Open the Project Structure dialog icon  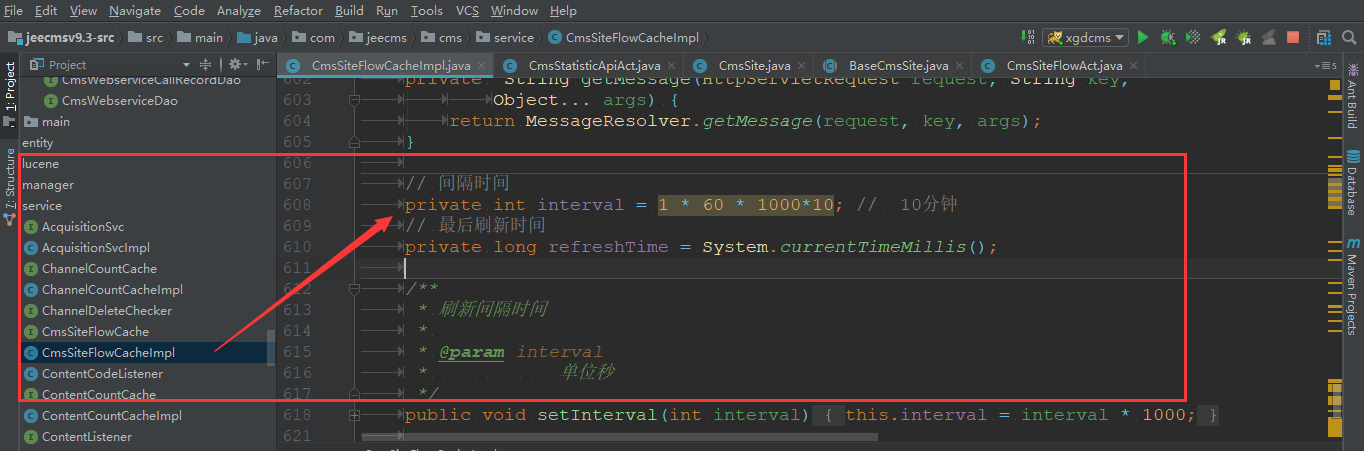1323,37
